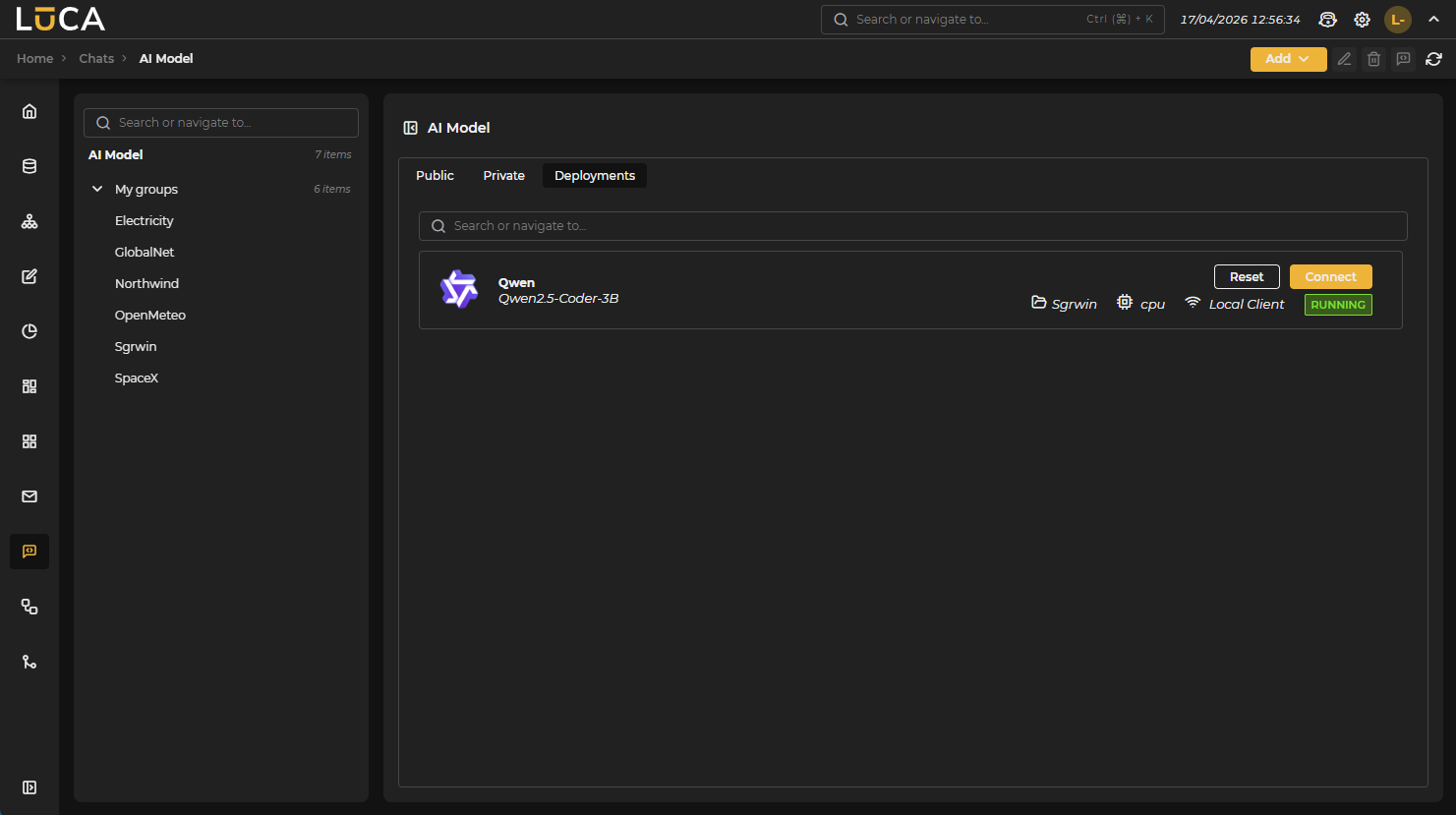Click the cpu label on the deployment
Viewport: 1456px width, 815px height.
[x=1152, y=305]
